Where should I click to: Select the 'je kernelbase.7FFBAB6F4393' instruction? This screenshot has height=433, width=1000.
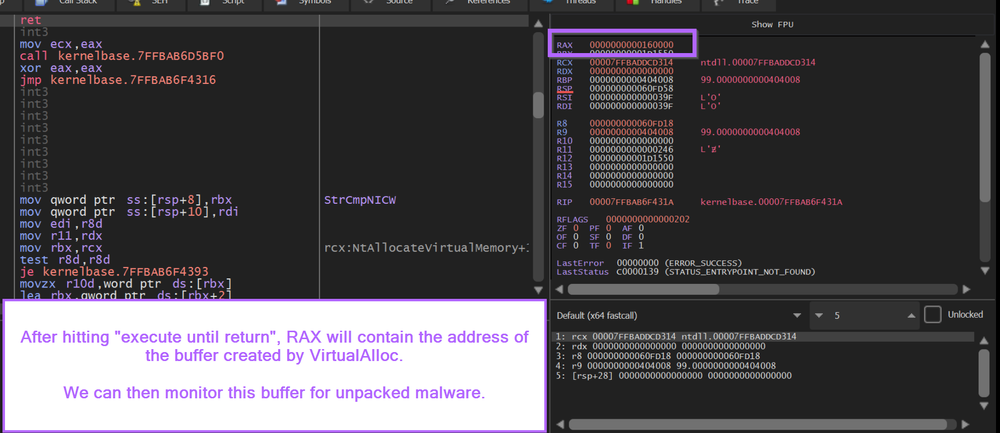point(114,272)
